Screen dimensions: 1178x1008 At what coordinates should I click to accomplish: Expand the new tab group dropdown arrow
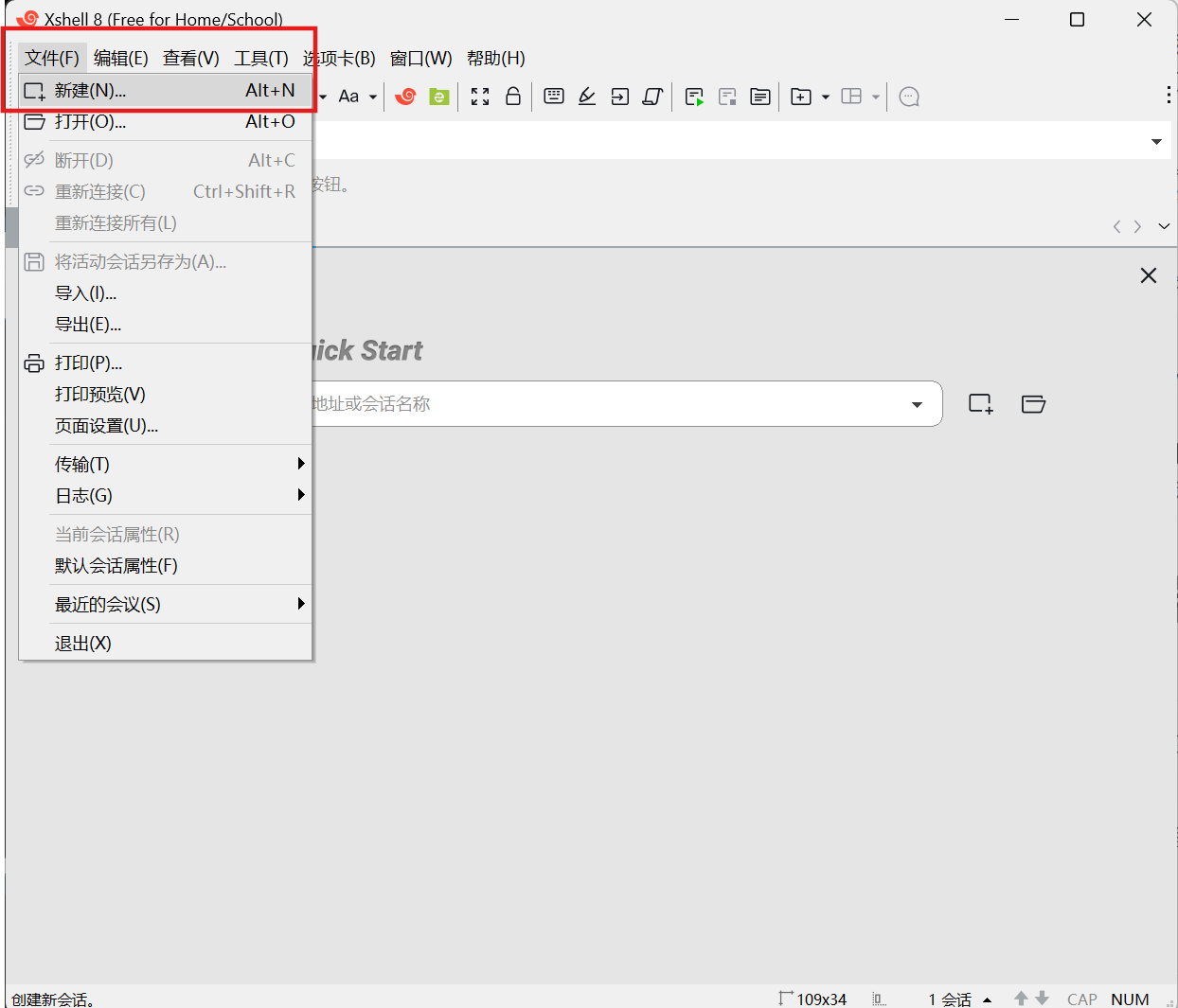pos(826,97)
